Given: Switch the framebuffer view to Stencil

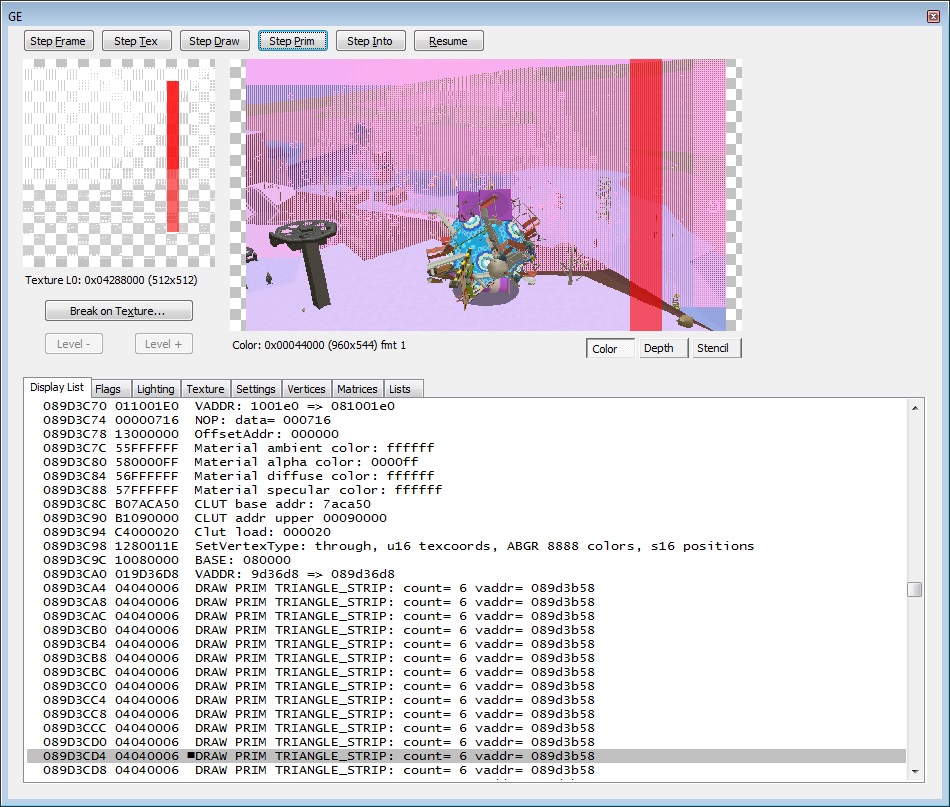Looking at the screenshot, I should (x=712, y=348).
